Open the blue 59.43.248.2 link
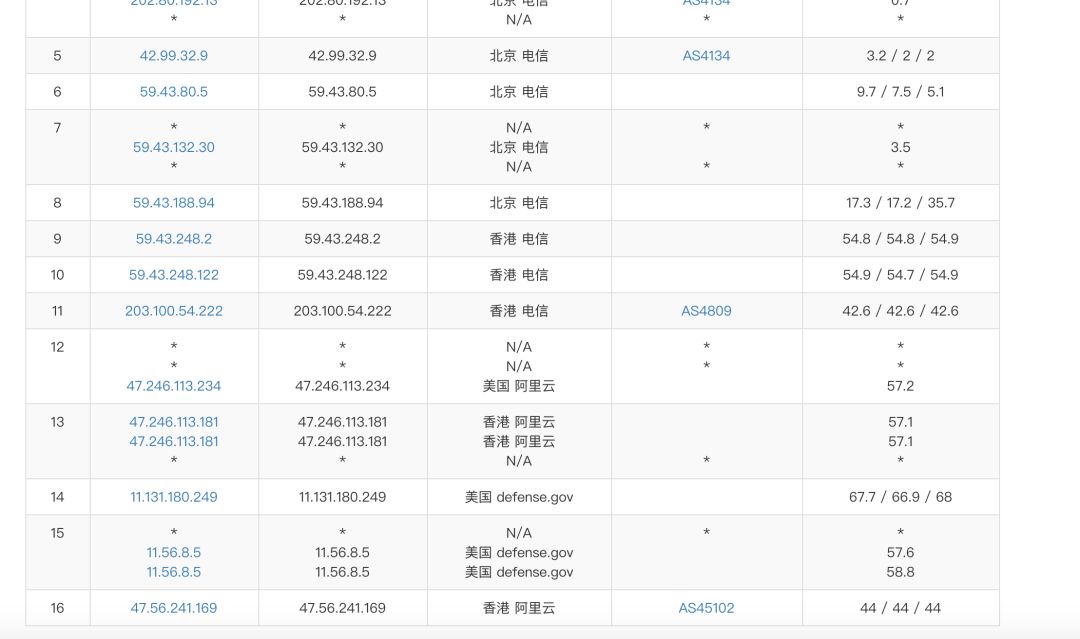The image size is (1080, 639). (x=174, y=239)
